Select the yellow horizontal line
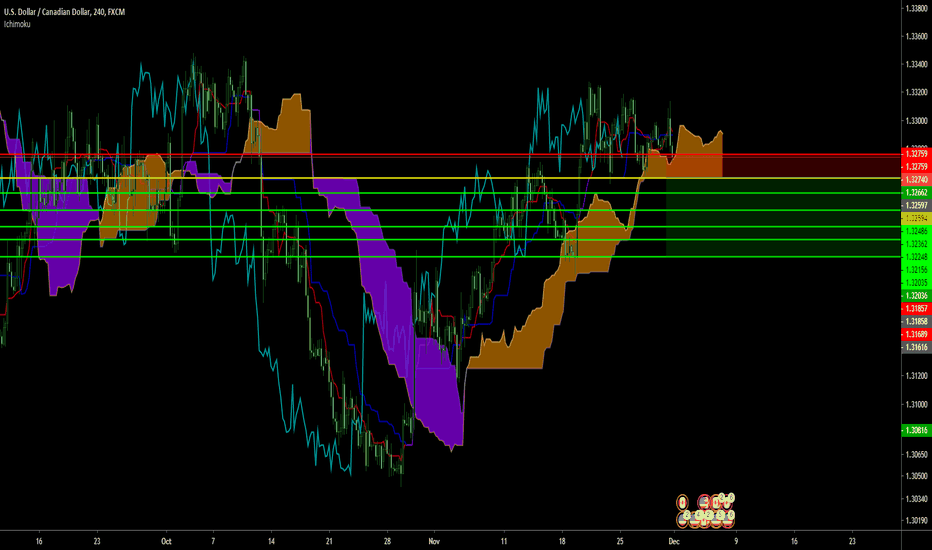Image resolution: width=932 pixels, height=550 pixels. 300,178
